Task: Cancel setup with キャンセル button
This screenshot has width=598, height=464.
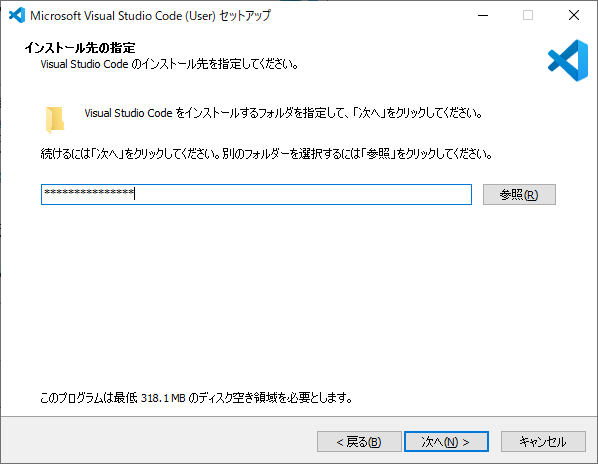Action: point(543,442)
